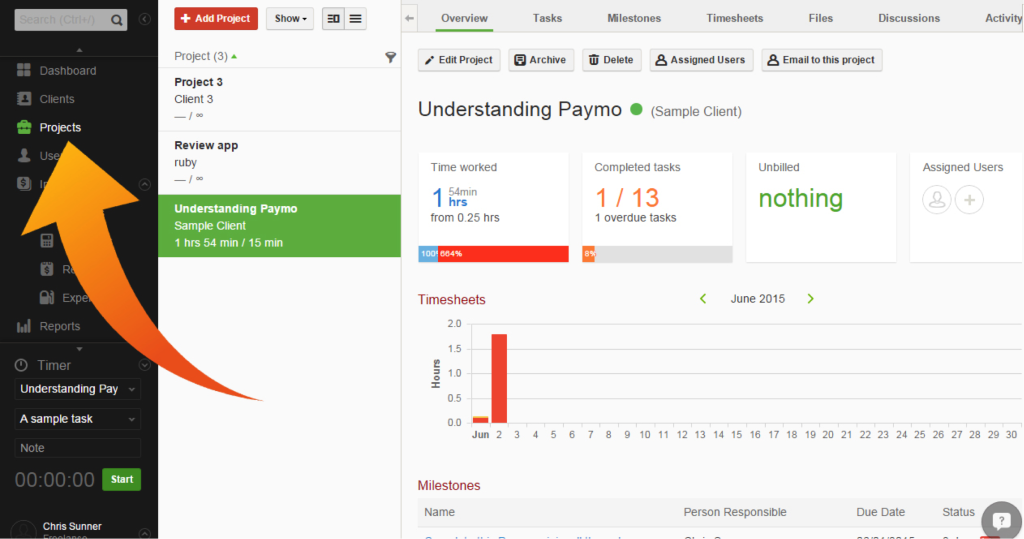Go to next month in Timesheets

pos(810,299)
